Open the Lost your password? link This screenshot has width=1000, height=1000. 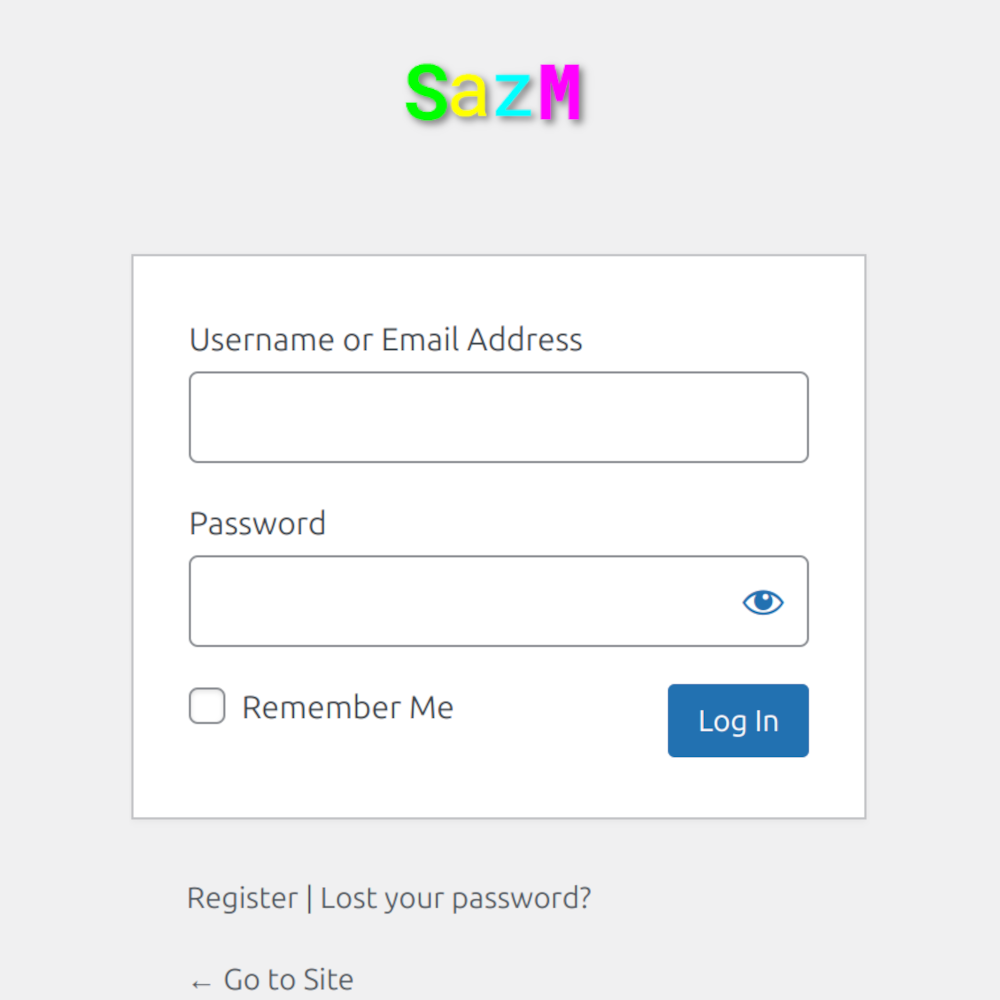(x=456, y=898)
